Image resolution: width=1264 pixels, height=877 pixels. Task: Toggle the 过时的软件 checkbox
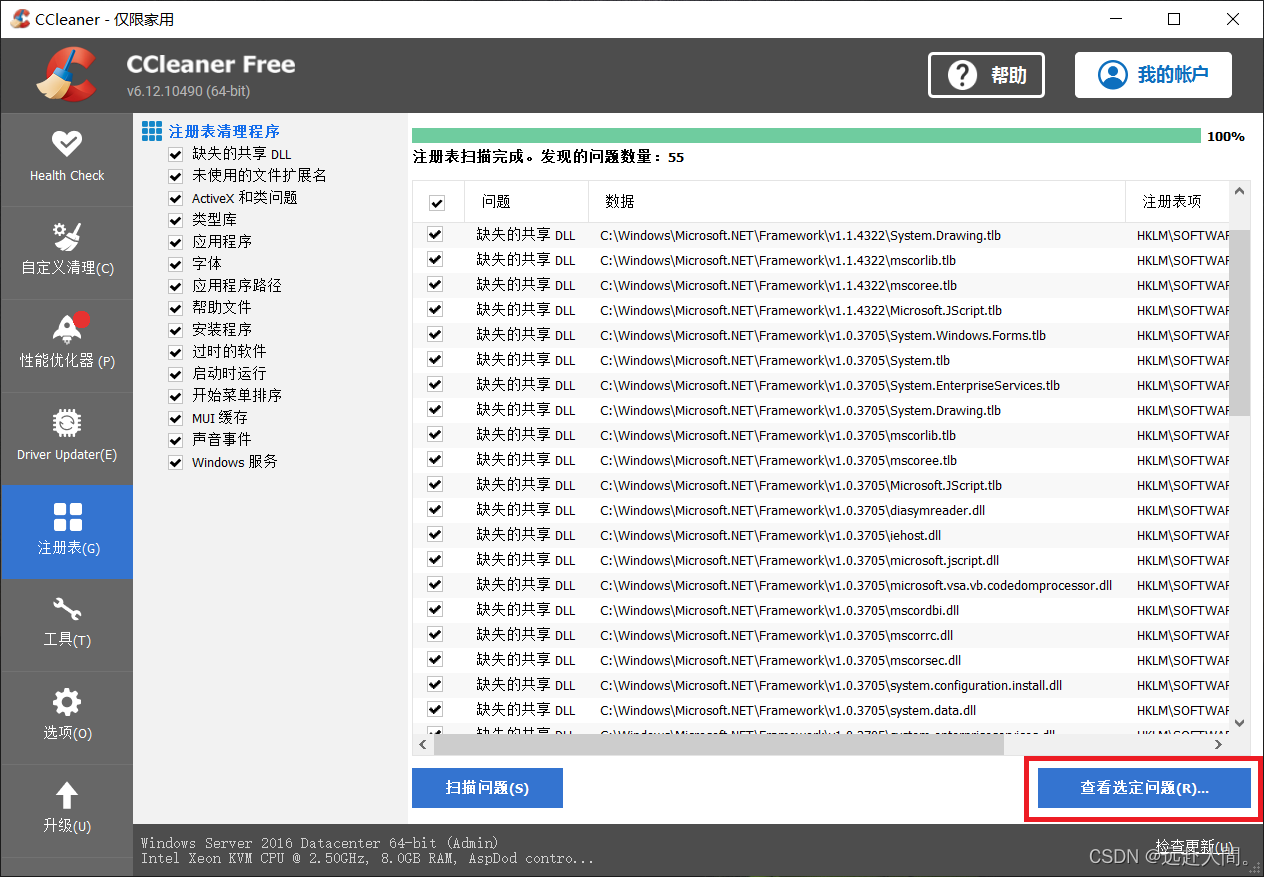[175, 352]
